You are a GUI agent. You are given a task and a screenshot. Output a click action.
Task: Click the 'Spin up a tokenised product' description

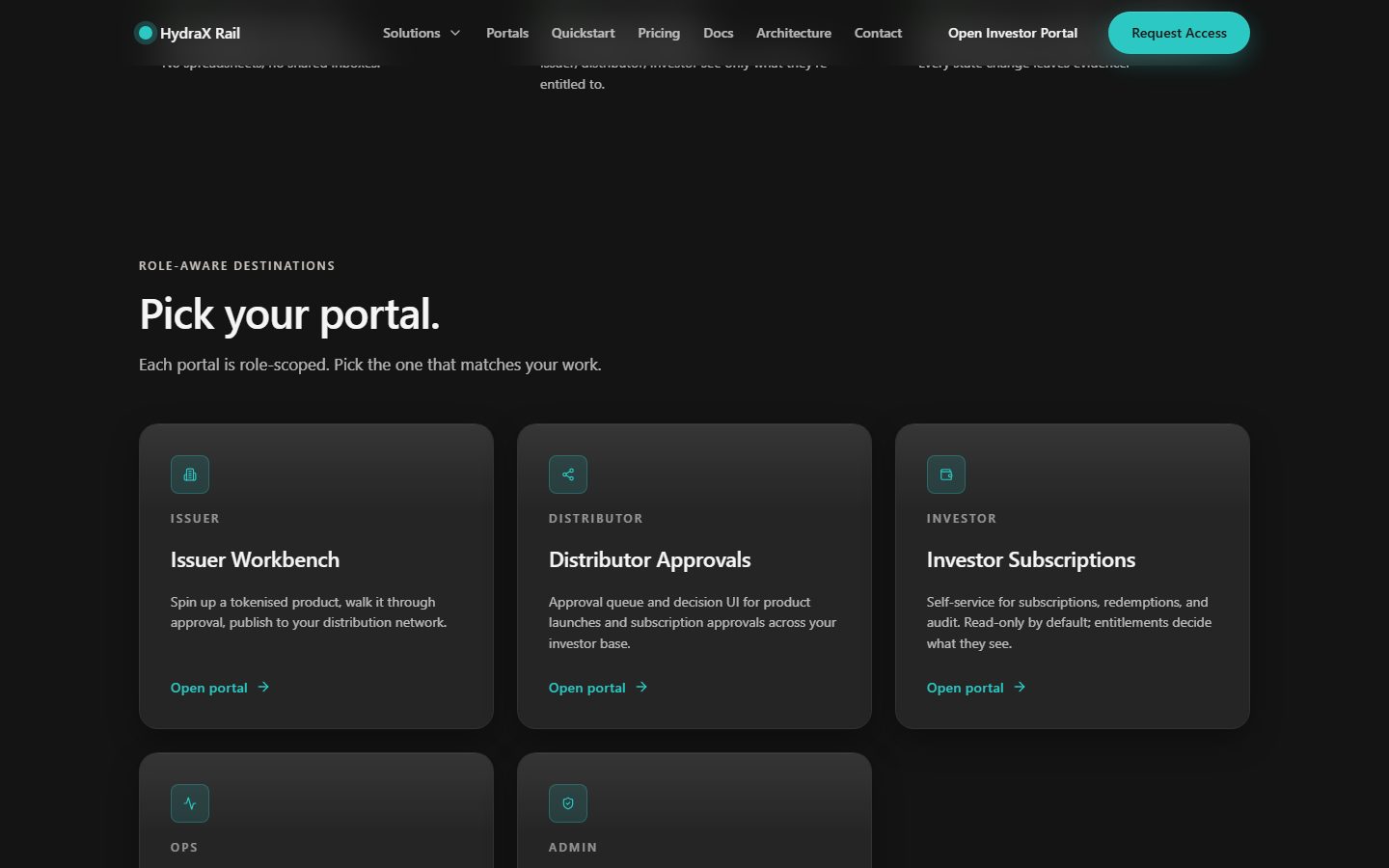309,612
